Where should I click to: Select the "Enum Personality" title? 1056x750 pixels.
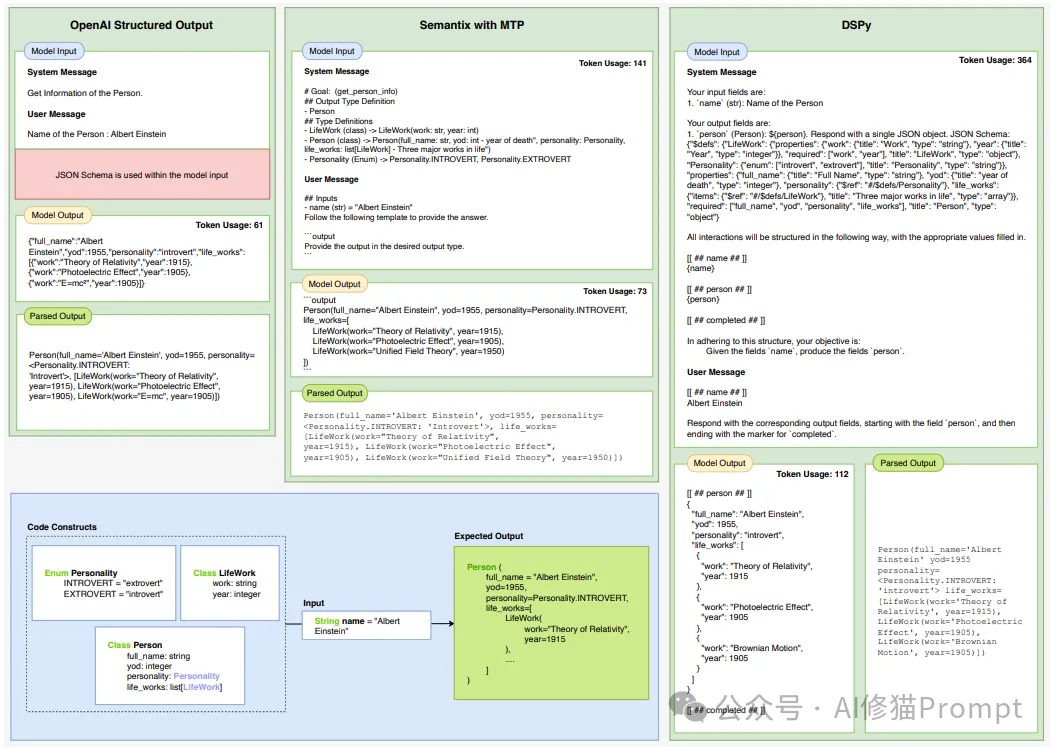tap(81, 573)
